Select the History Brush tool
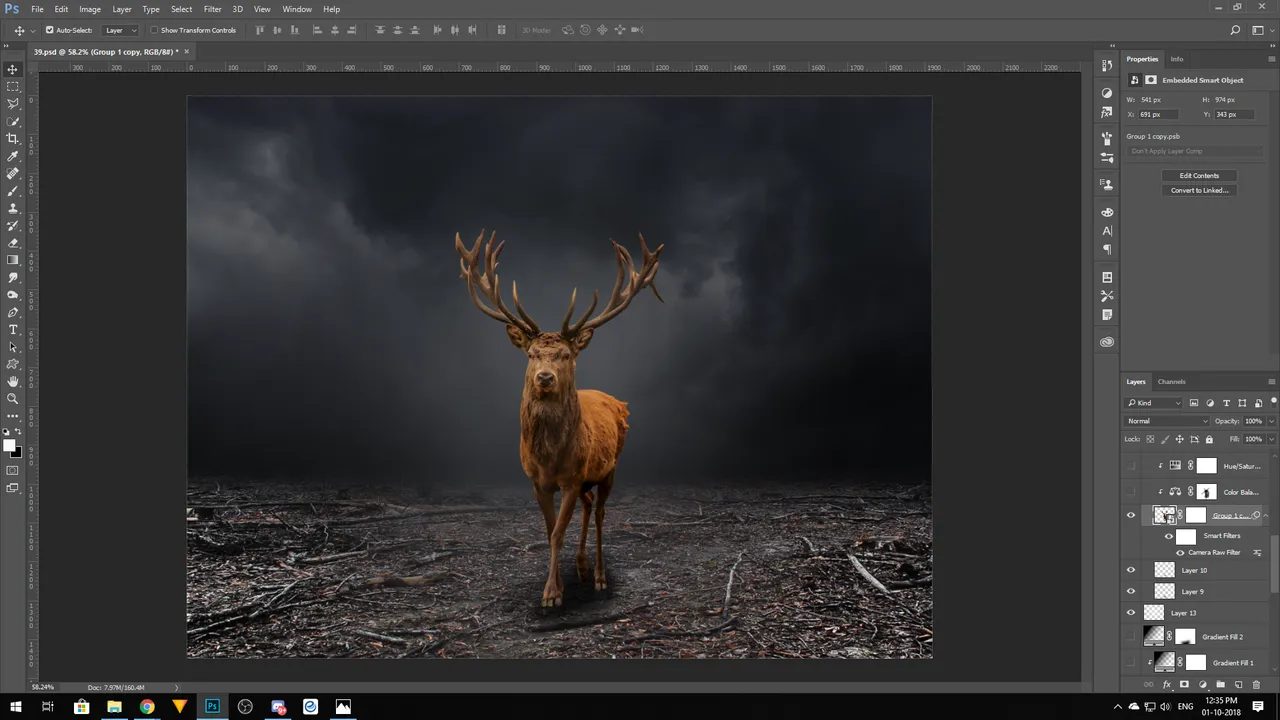The height and width of the screenshot is (720, 1280). click(x=13, y=225)
